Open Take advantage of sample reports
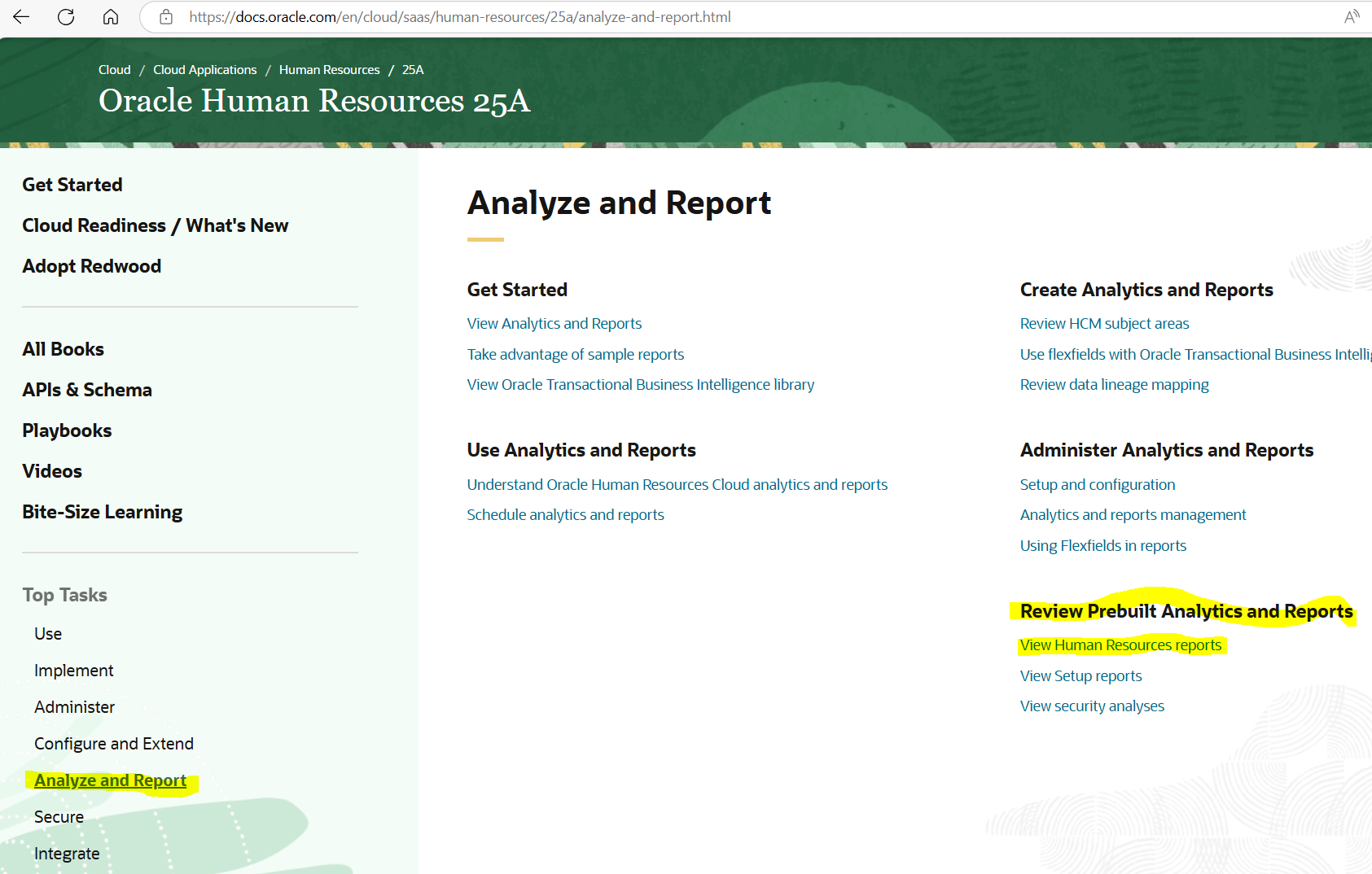The width and height of the screenshot is (1372, 874). coord(576,355)
